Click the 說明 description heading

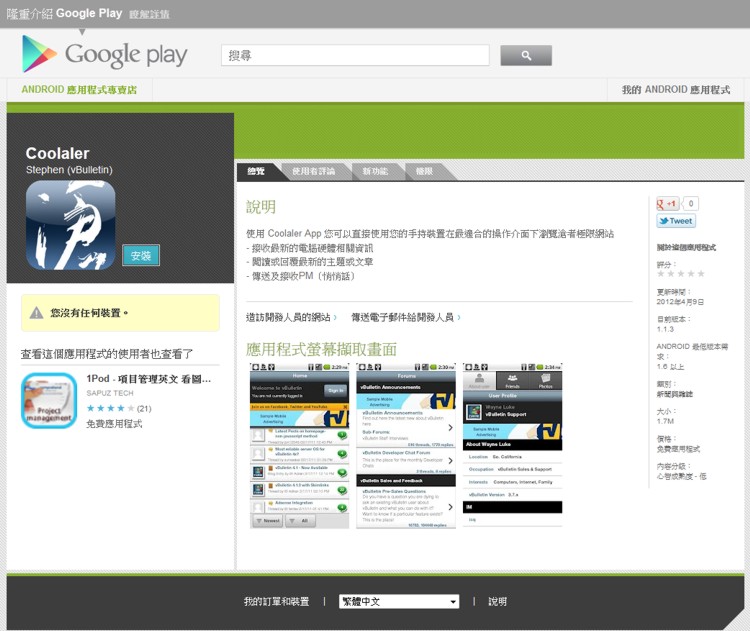tap(261, 207)
